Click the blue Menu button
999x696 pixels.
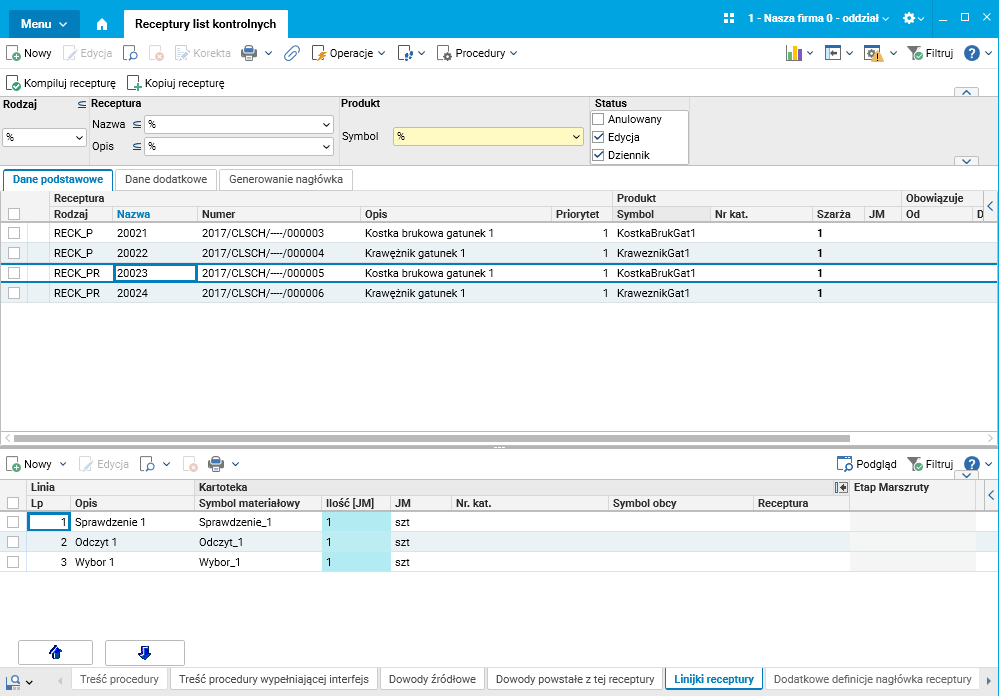(x=43, y=23)
